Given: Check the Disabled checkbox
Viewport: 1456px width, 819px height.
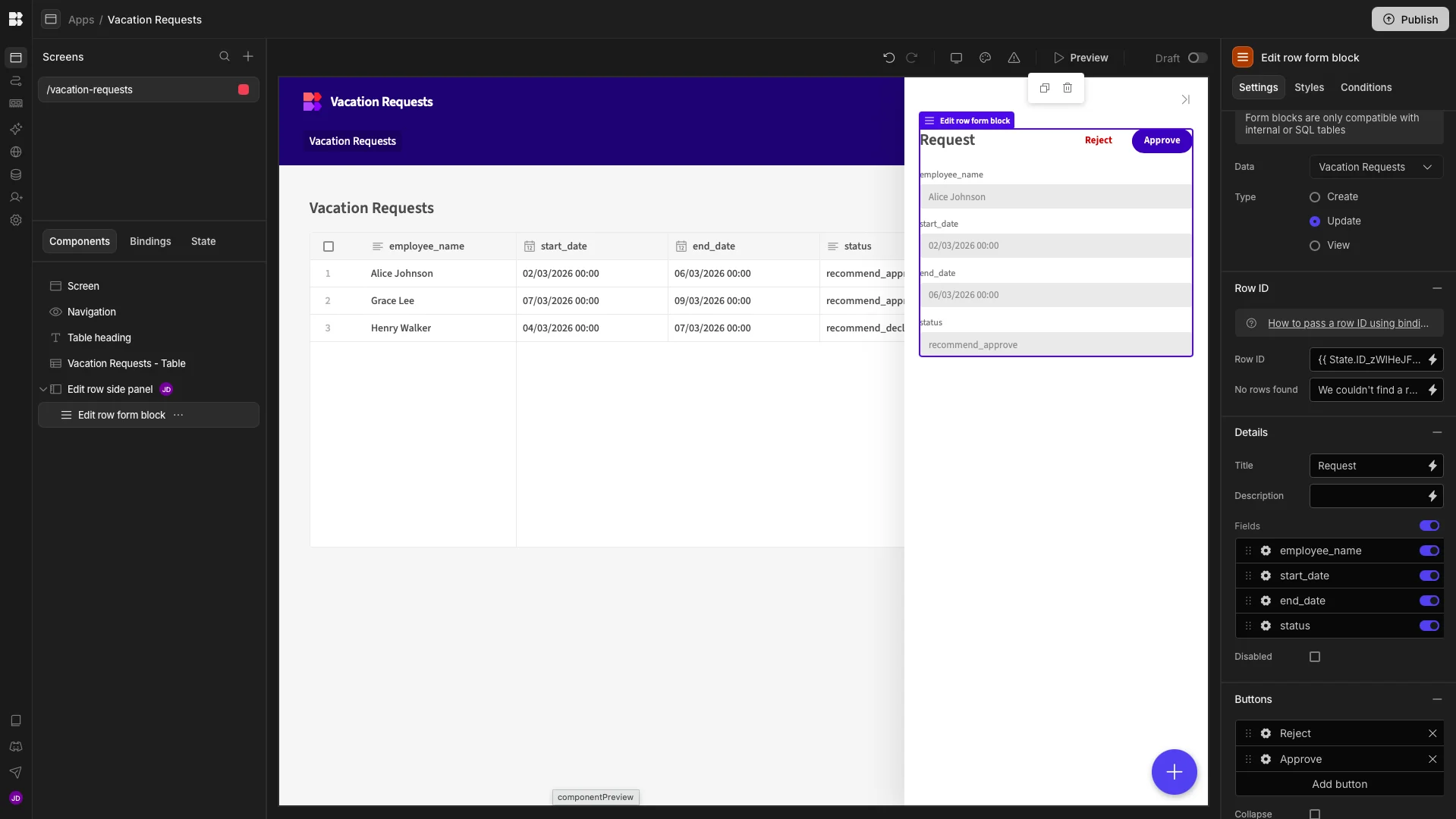Looking at the screenshot, I should (x=1315, y=657).
